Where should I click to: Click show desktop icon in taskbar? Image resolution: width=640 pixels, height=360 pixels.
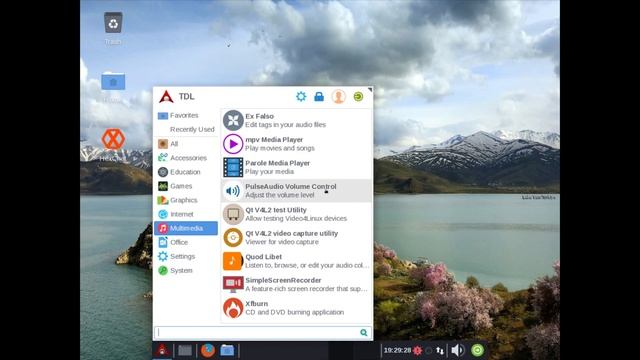185,350
